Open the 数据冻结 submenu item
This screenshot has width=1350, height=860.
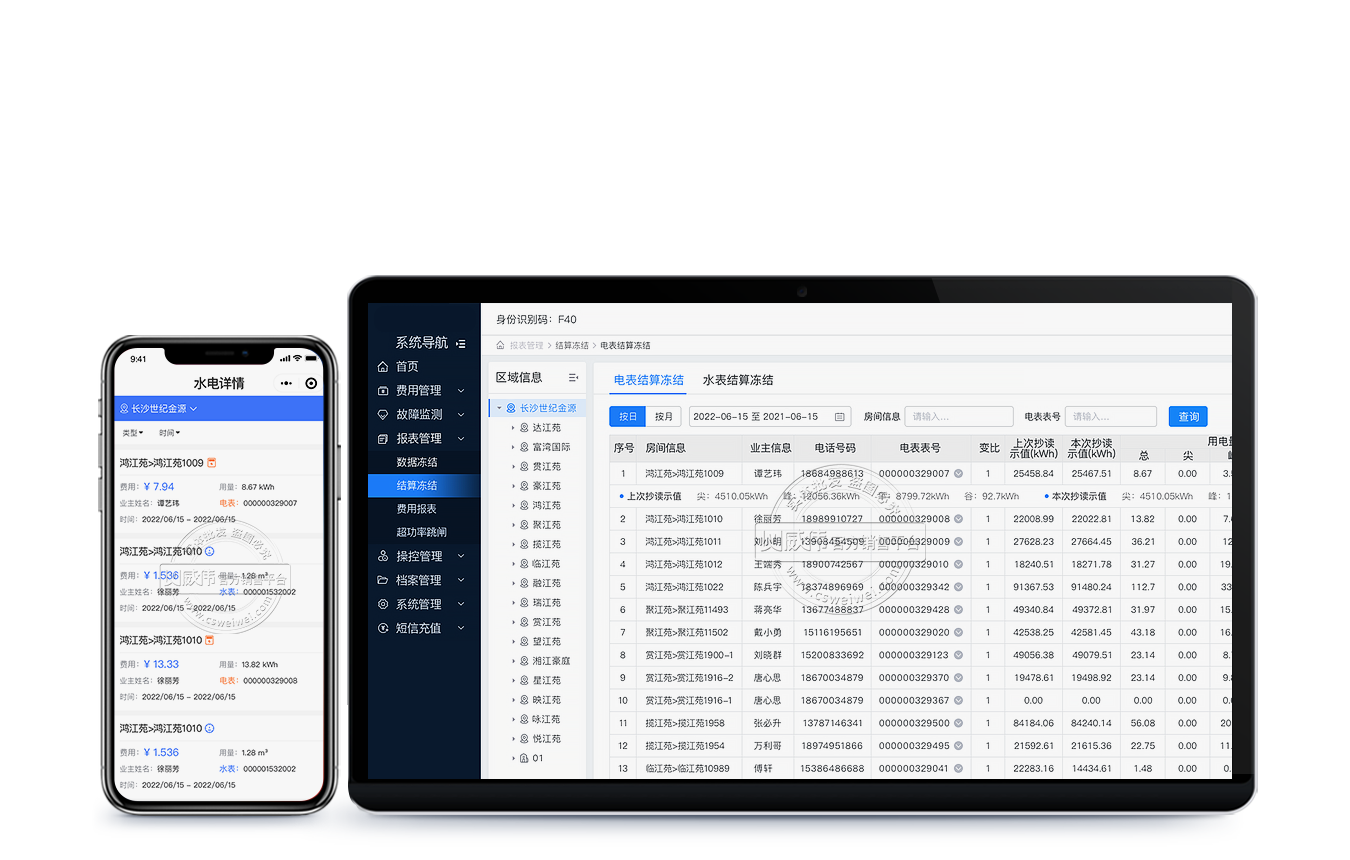coord(417,462)
